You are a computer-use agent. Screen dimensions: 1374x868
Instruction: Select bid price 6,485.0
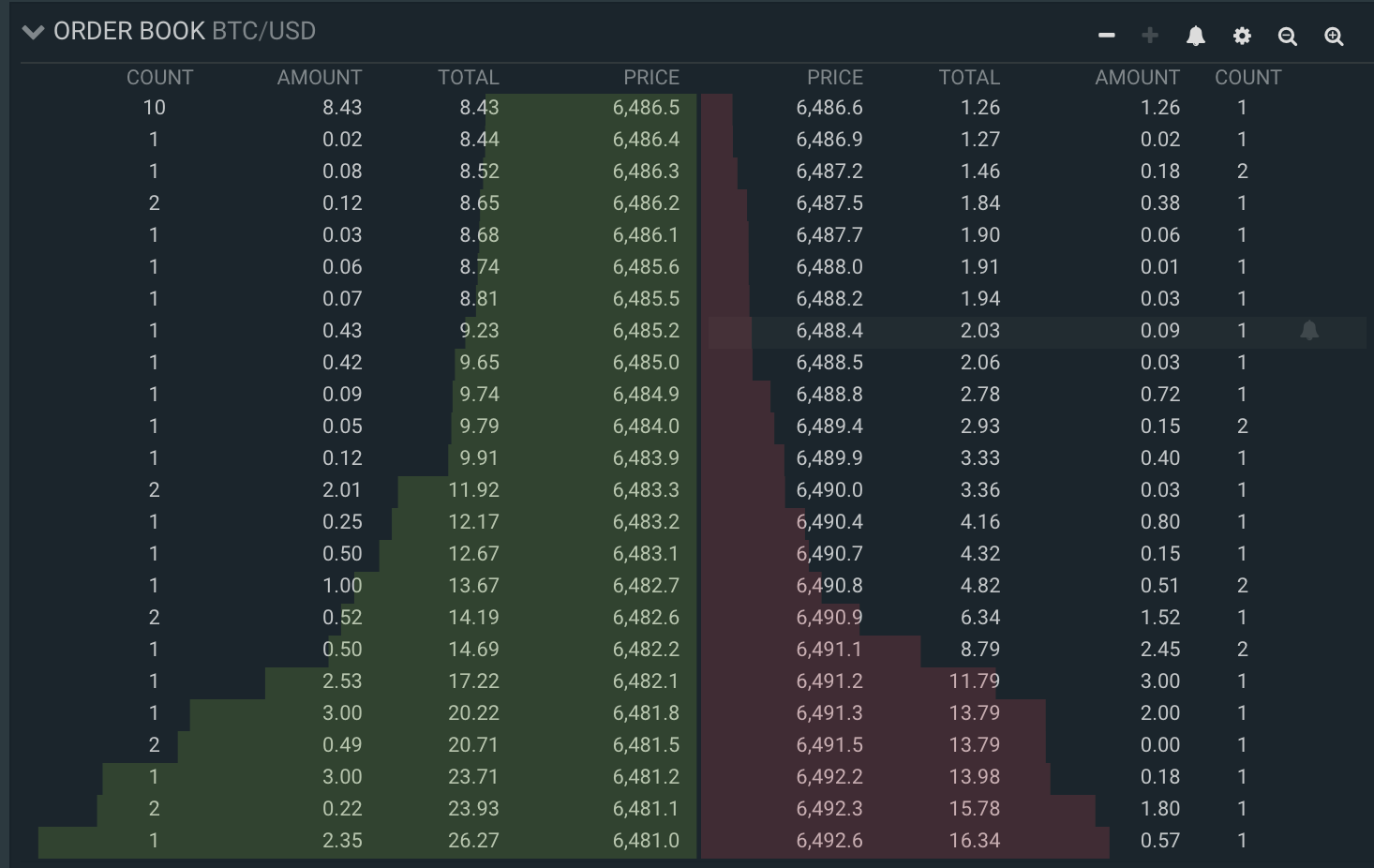pyautogui.click(x=646, y=363)
